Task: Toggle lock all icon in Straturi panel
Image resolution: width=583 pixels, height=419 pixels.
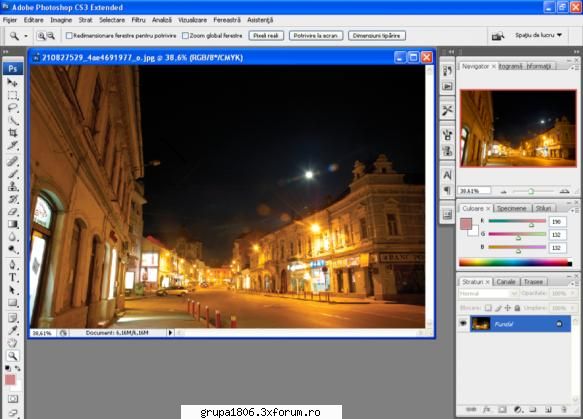Action: (517, 308)
